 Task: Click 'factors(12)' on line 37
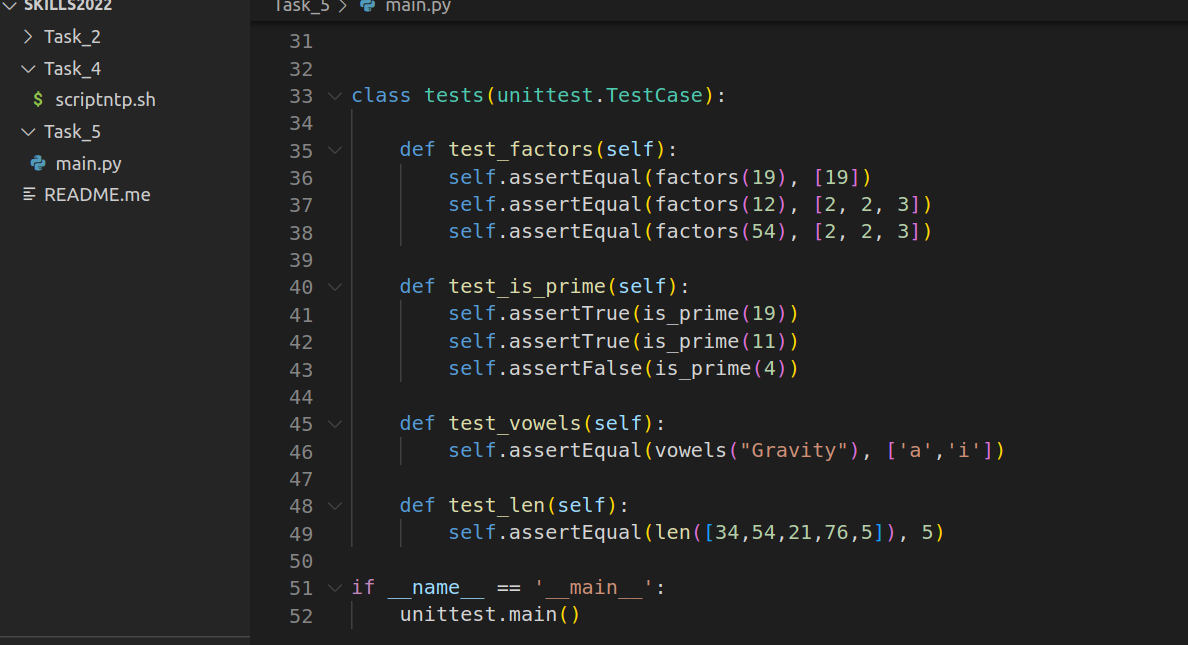click(721, 205)
